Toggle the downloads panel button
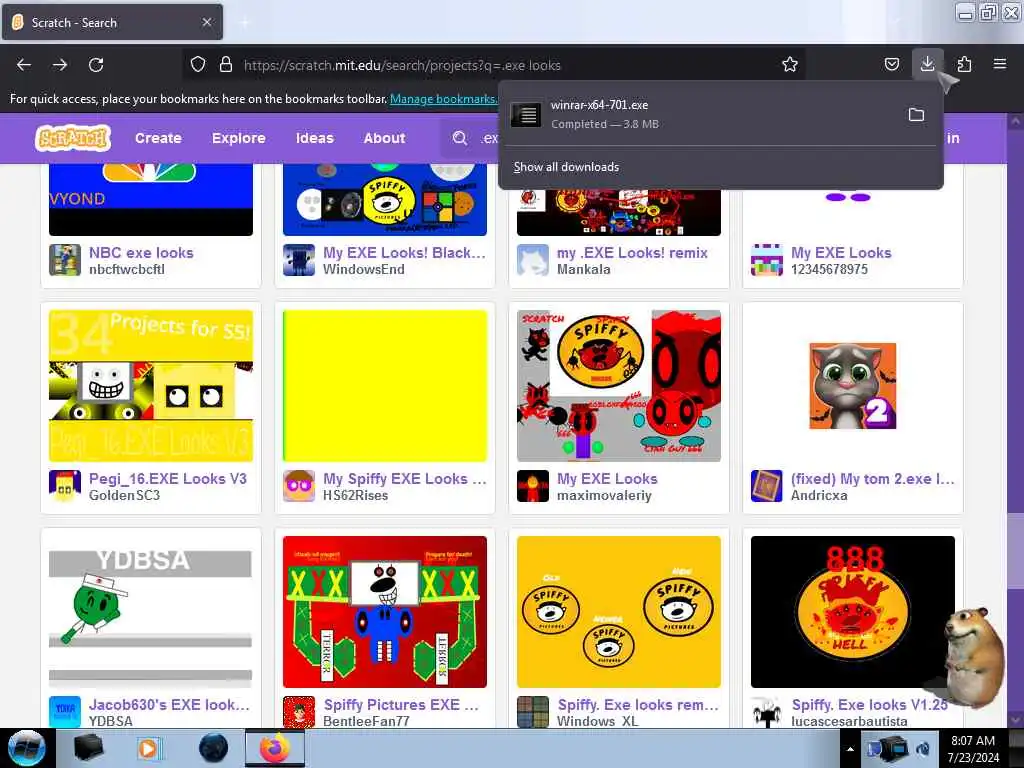The width and height of the screenshot is (1024, 768). pos(927,65)
